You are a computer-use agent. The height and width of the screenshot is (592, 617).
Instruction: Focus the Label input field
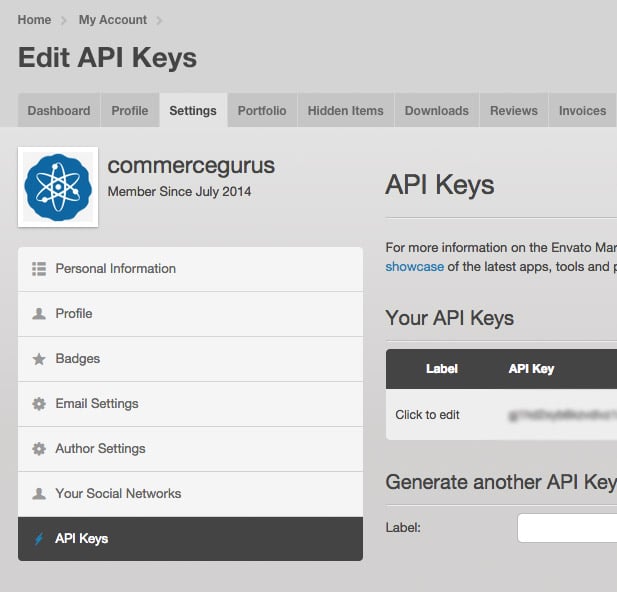[x=567, y=528]
